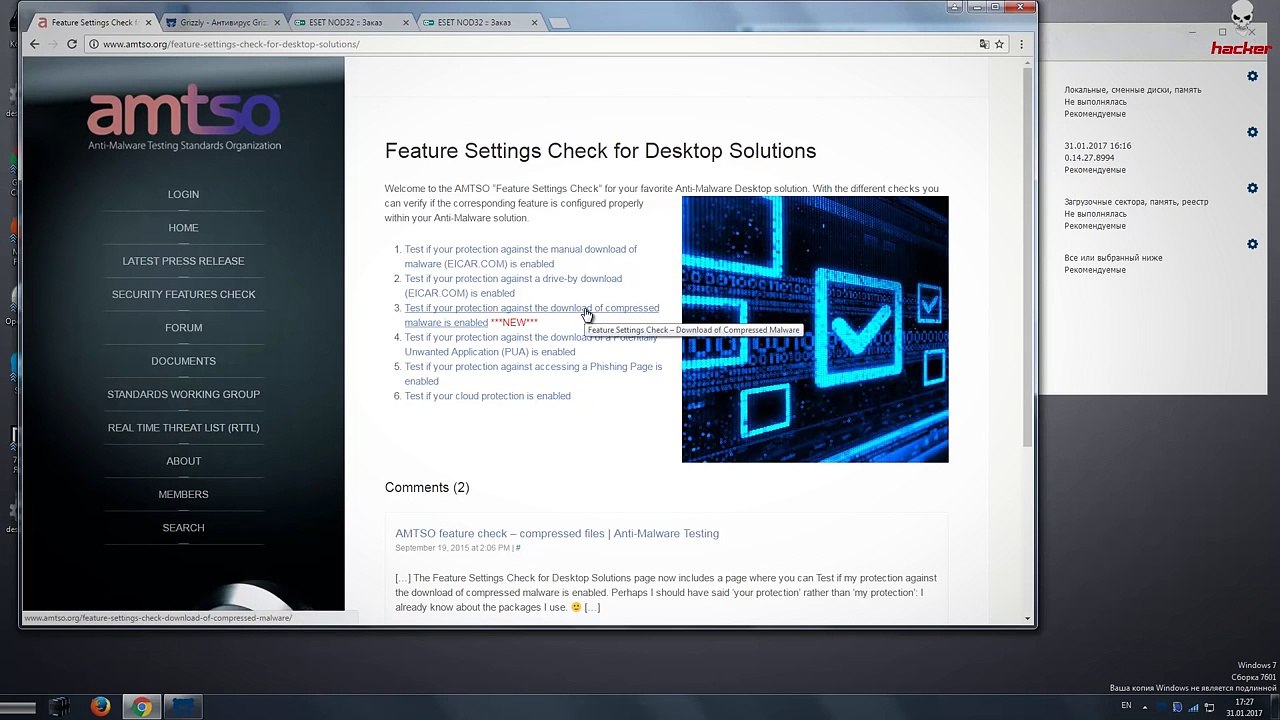Click the Загрузочные сектора, память, реестр text
The width and height of the screenshot is (1280, 720).
pos(1136,202)
